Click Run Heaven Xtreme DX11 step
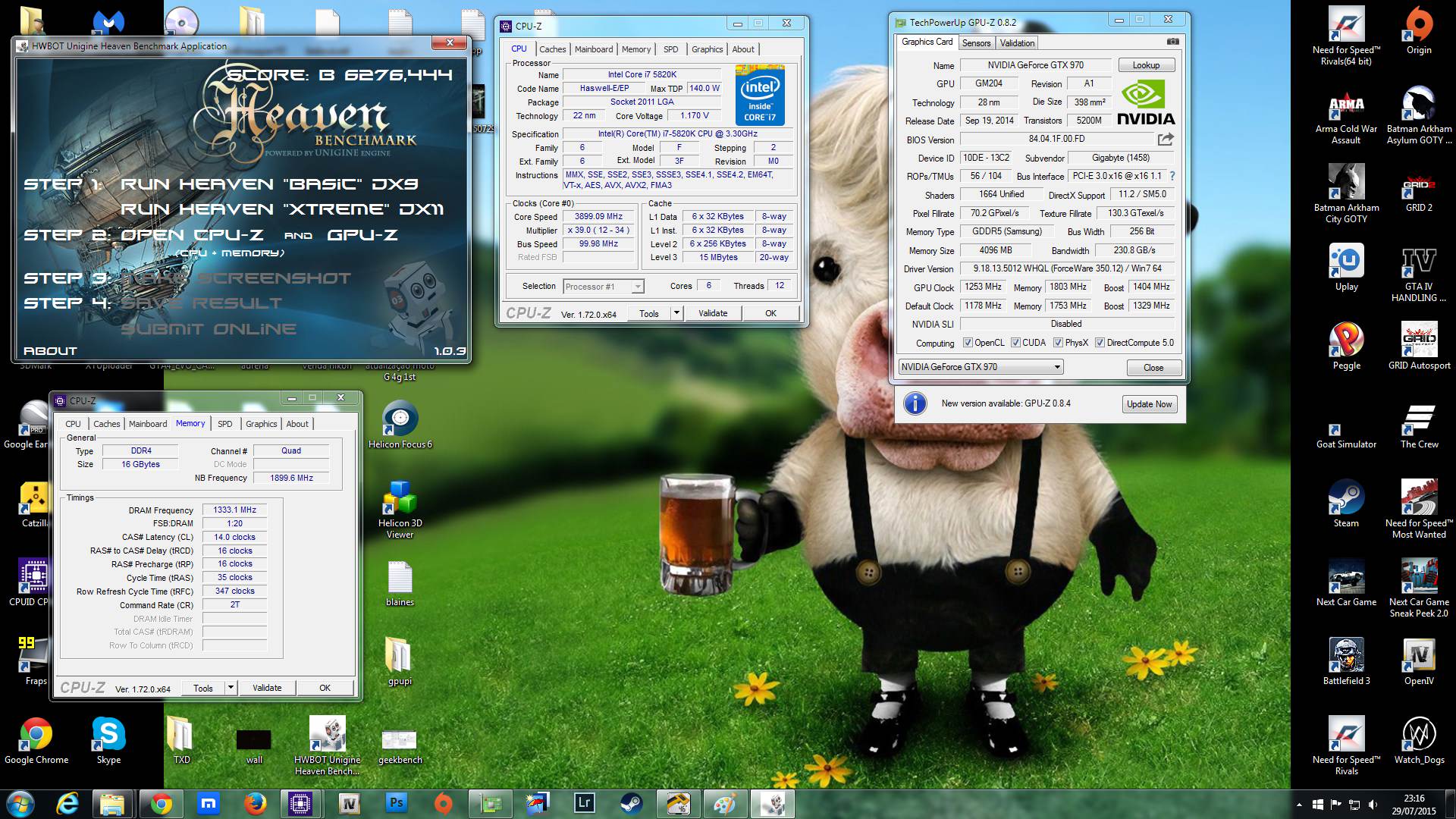This screenshot has width=1456, height=819. (282, 209)
